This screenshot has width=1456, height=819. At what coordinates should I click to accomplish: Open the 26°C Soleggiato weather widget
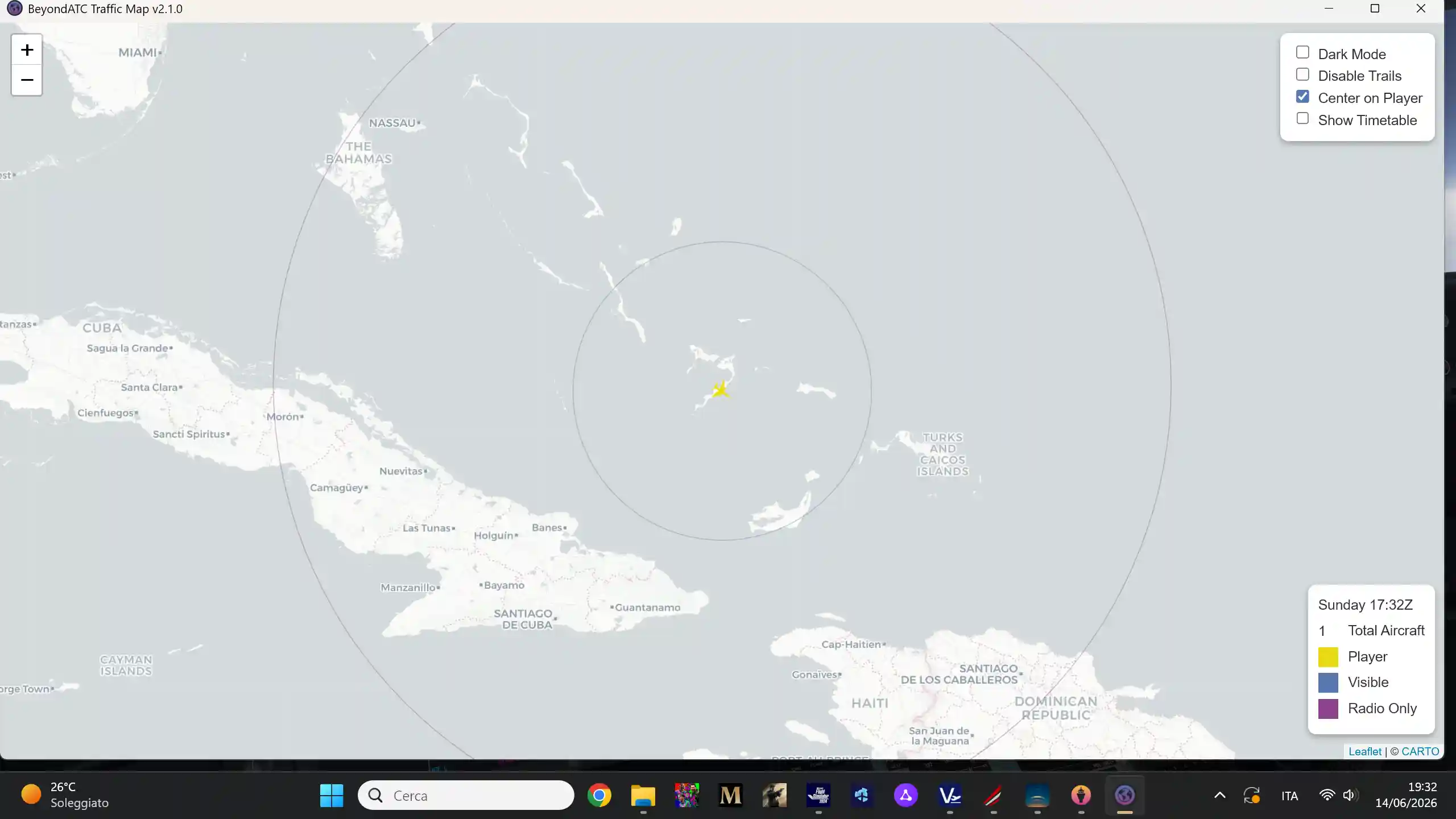click(65, 795)
